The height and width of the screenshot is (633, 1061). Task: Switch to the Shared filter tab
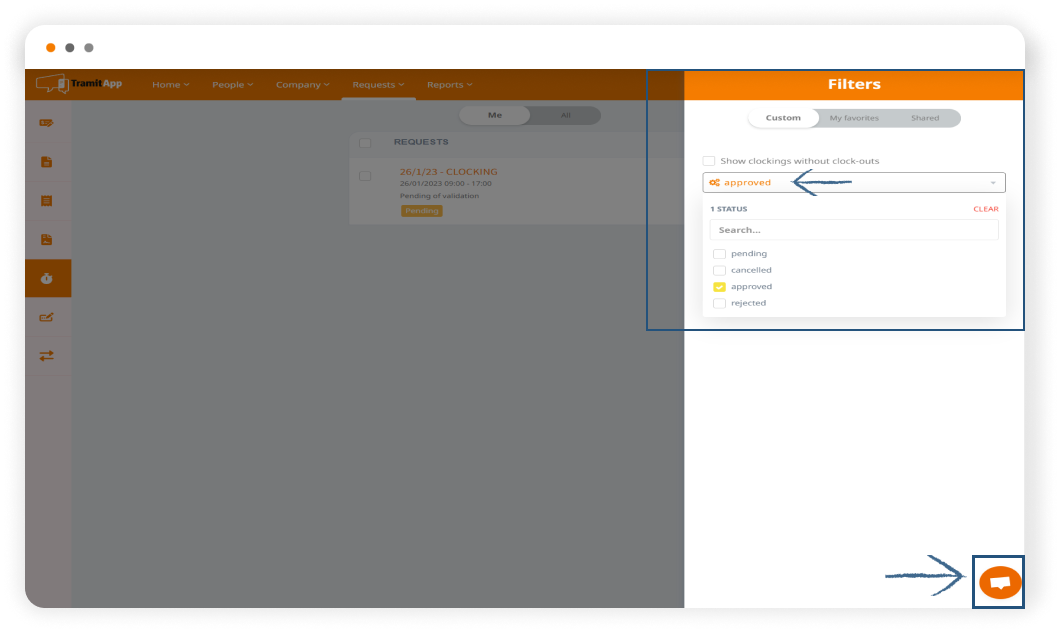pyautogui.click(x=924, y=118)
